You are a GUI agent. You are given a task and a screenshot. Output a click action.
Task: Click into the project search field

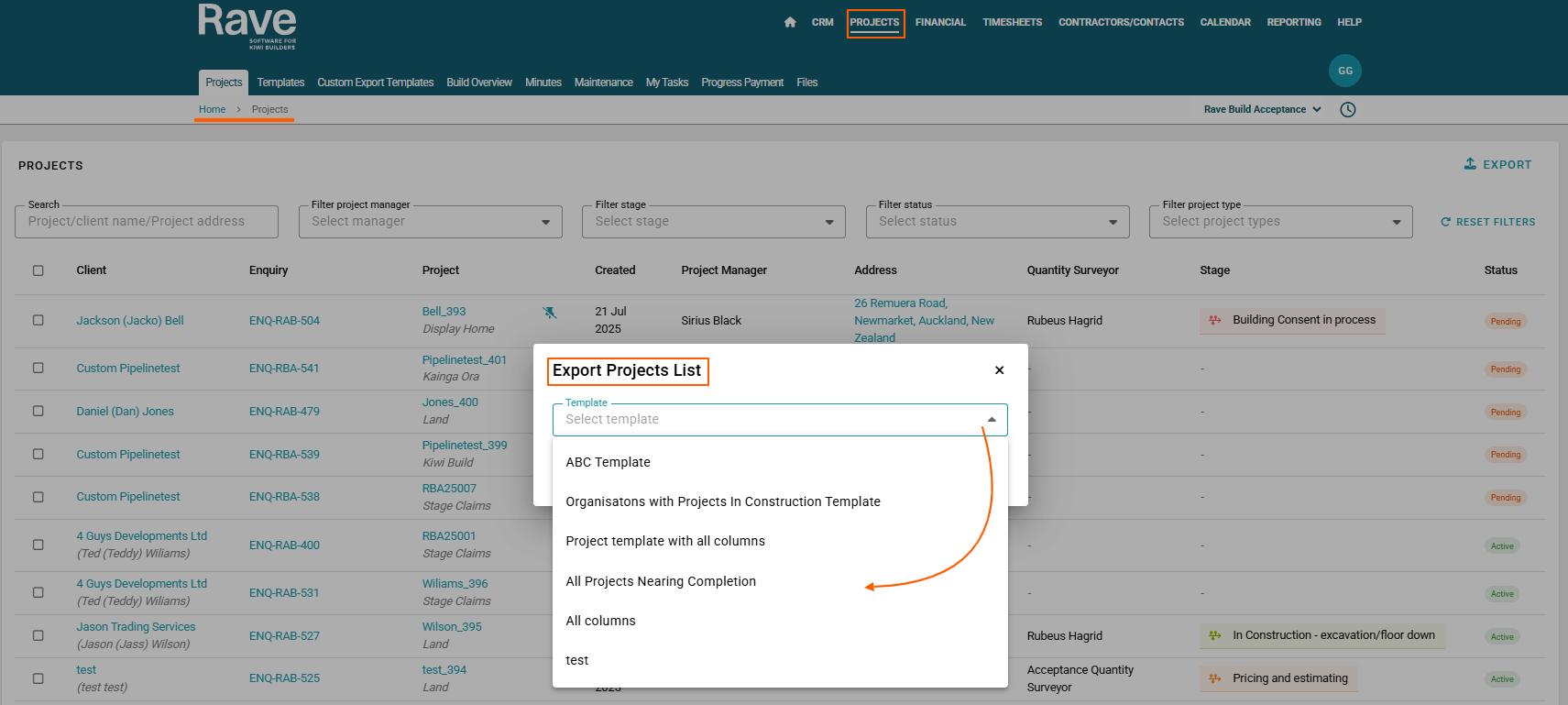(147, 222)
